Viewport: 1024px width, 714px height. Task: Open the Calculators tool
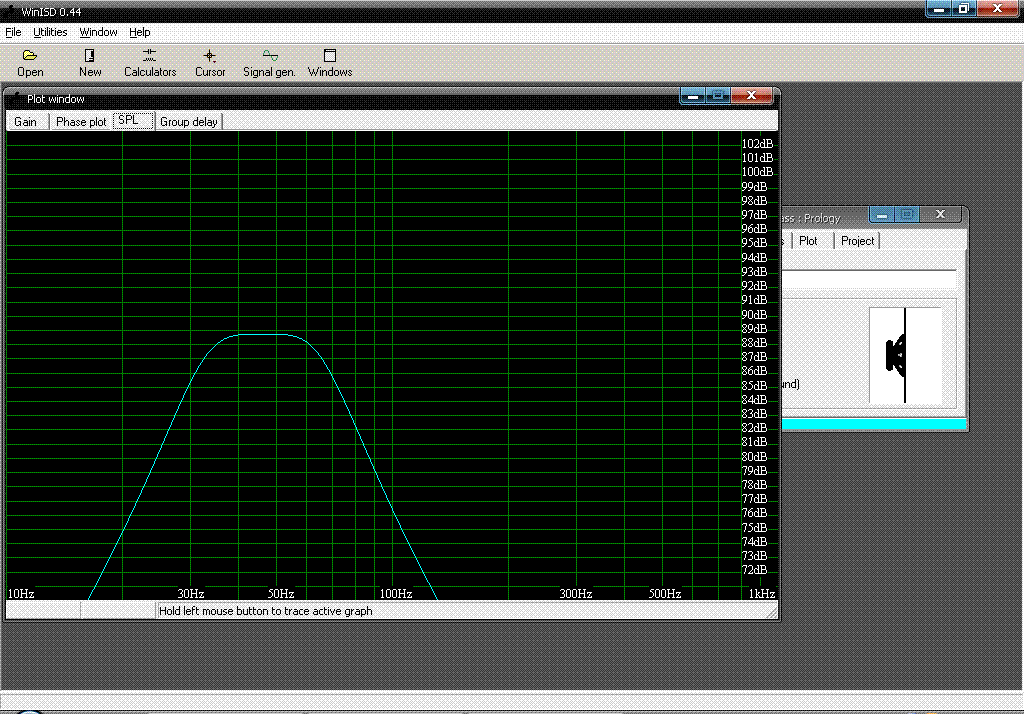coord(149,57)
